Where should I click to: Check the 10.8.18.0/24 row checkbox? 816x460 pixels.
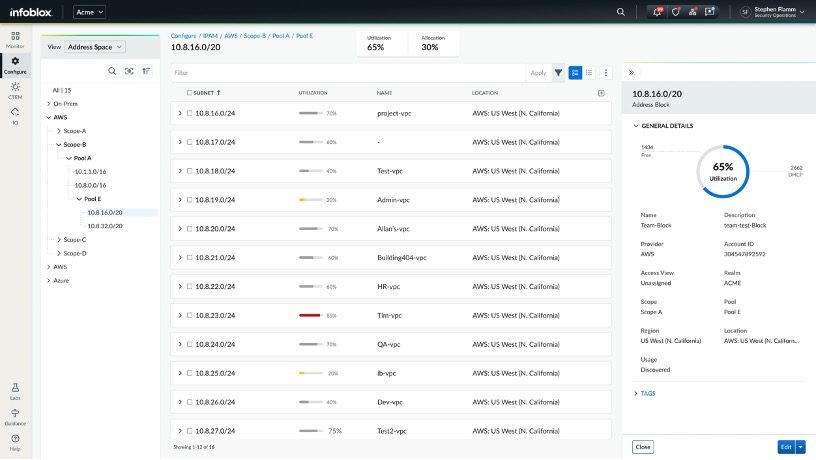click(x=189, y=171)
